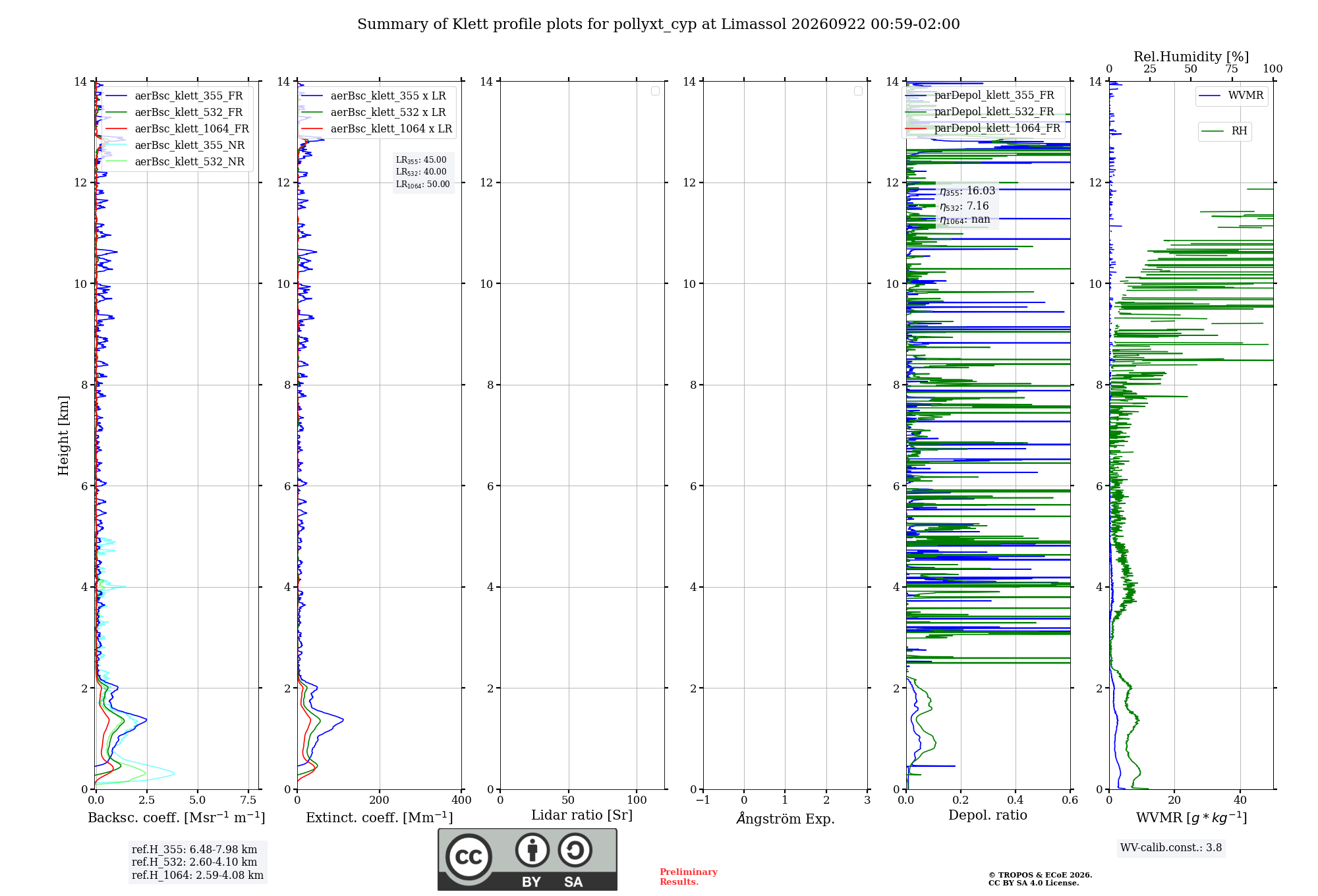Click the 0.6 tick on depol ratio axis

point(1070,800)
